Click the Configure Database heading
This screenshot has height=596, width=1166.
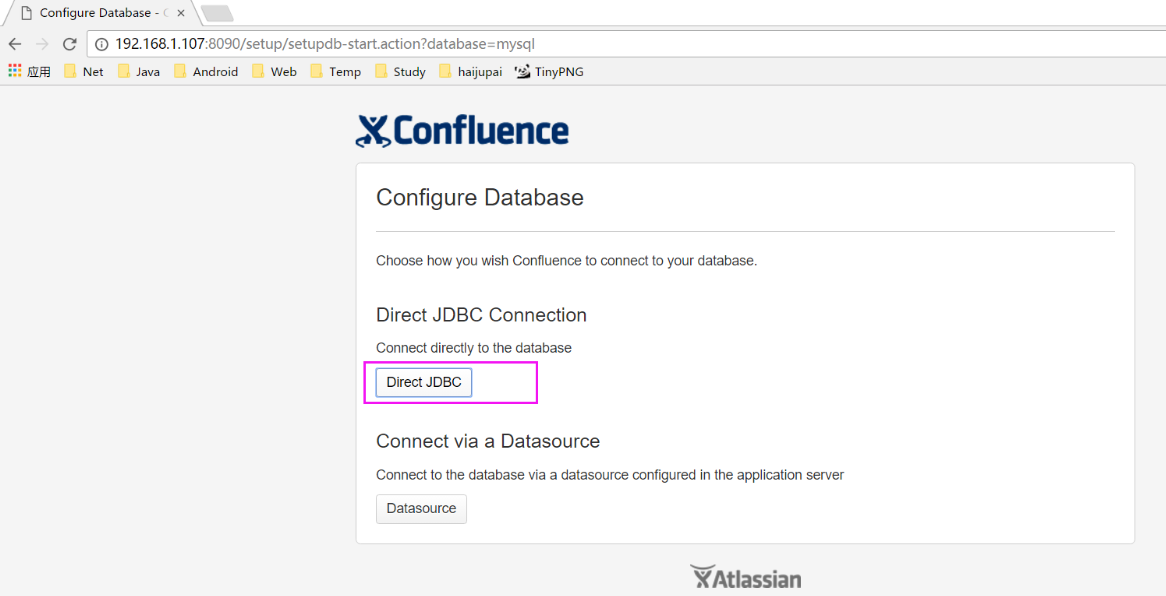(x=480, y=198)
